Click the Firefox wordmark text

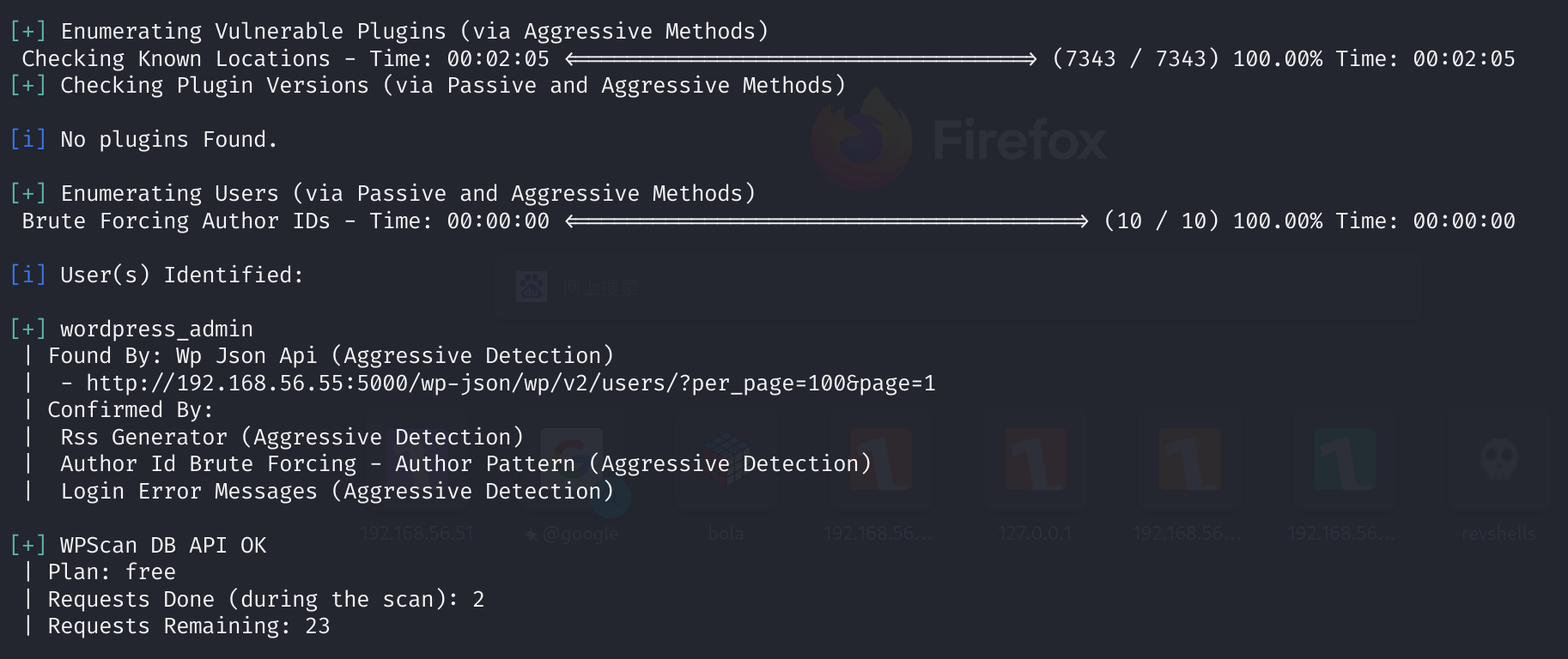(x=1020, y=140)
